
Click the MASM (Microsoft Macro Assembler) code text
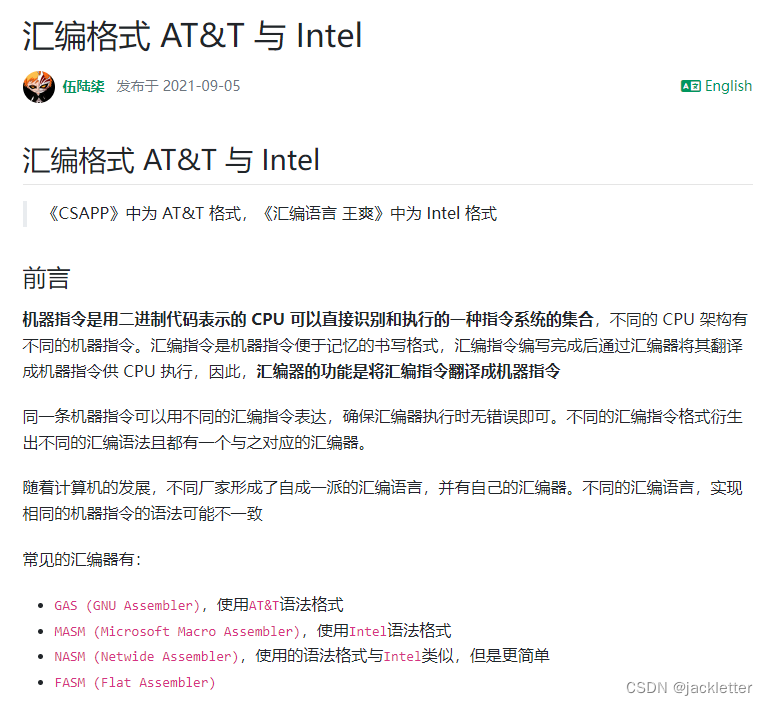pyautogui.click(x=177, y=631)
